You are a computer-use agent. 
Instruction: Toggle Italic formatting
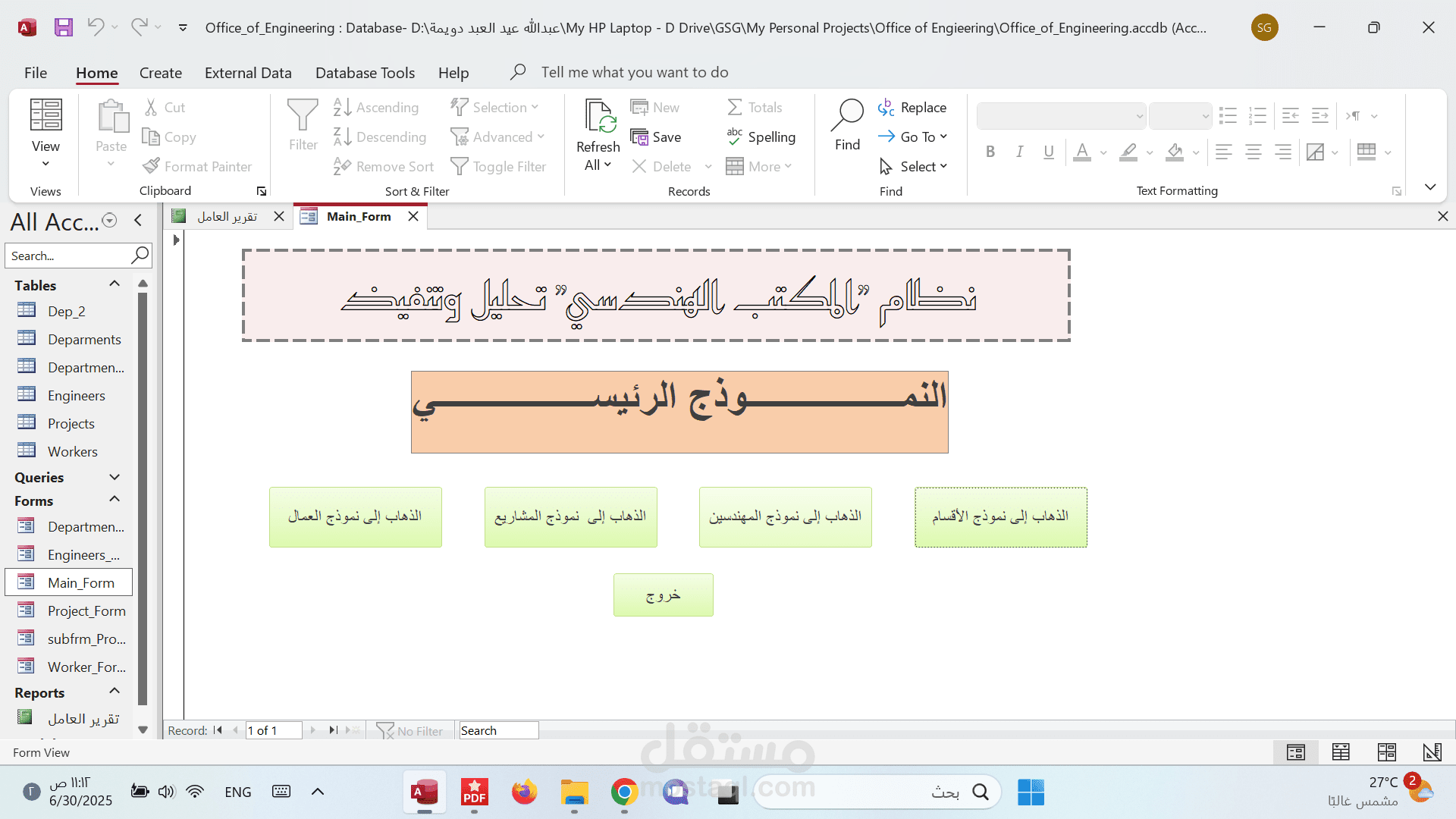pos(1020,152)
